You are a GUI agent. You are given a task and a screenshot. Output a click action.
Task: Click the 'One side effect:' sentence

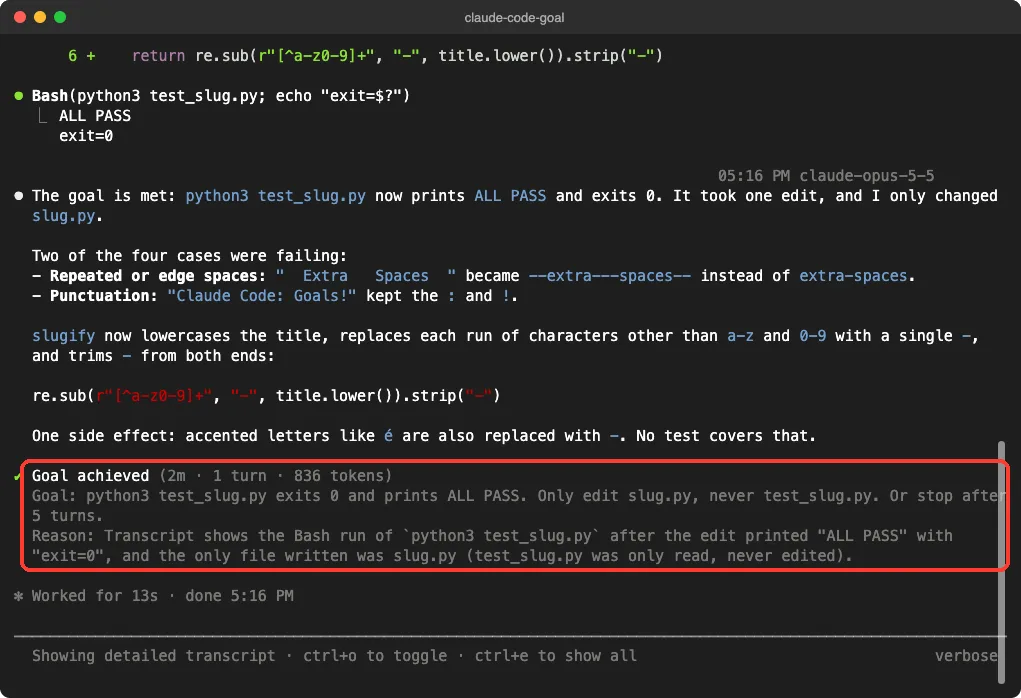(x=423, y=436)
